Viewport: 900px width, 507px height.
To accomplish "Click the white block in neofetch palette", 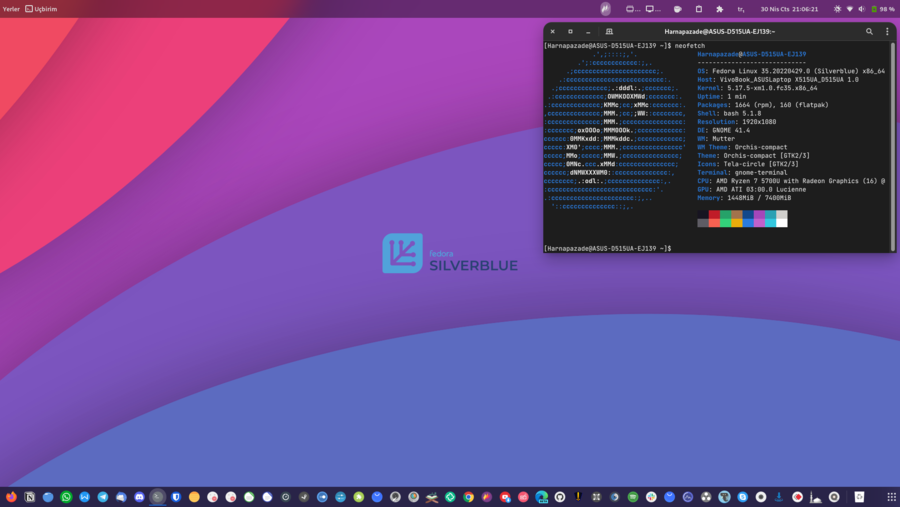I will [x=782, y=223].
